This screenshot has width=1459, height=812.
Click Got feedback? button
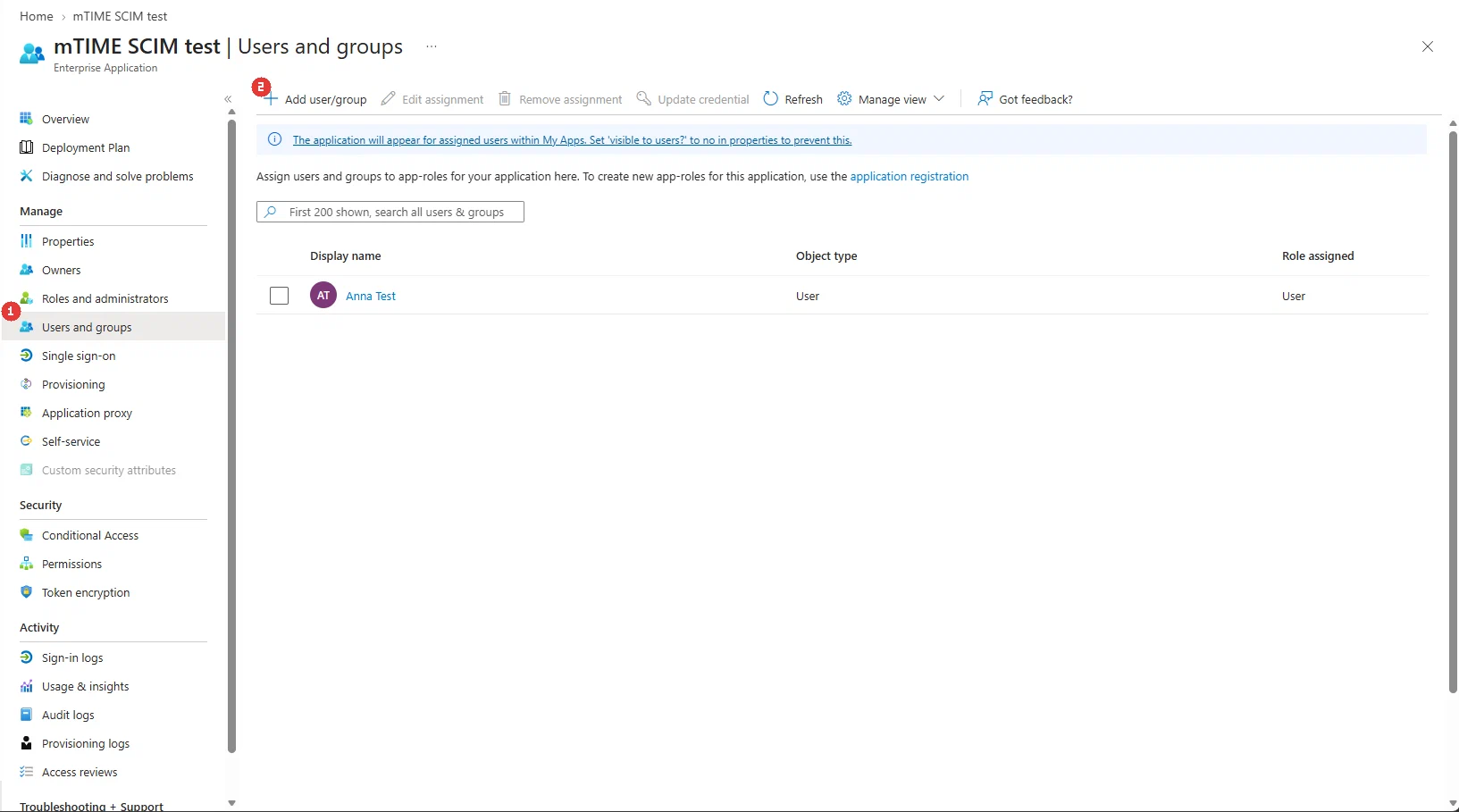click(x=1025, y=99)
